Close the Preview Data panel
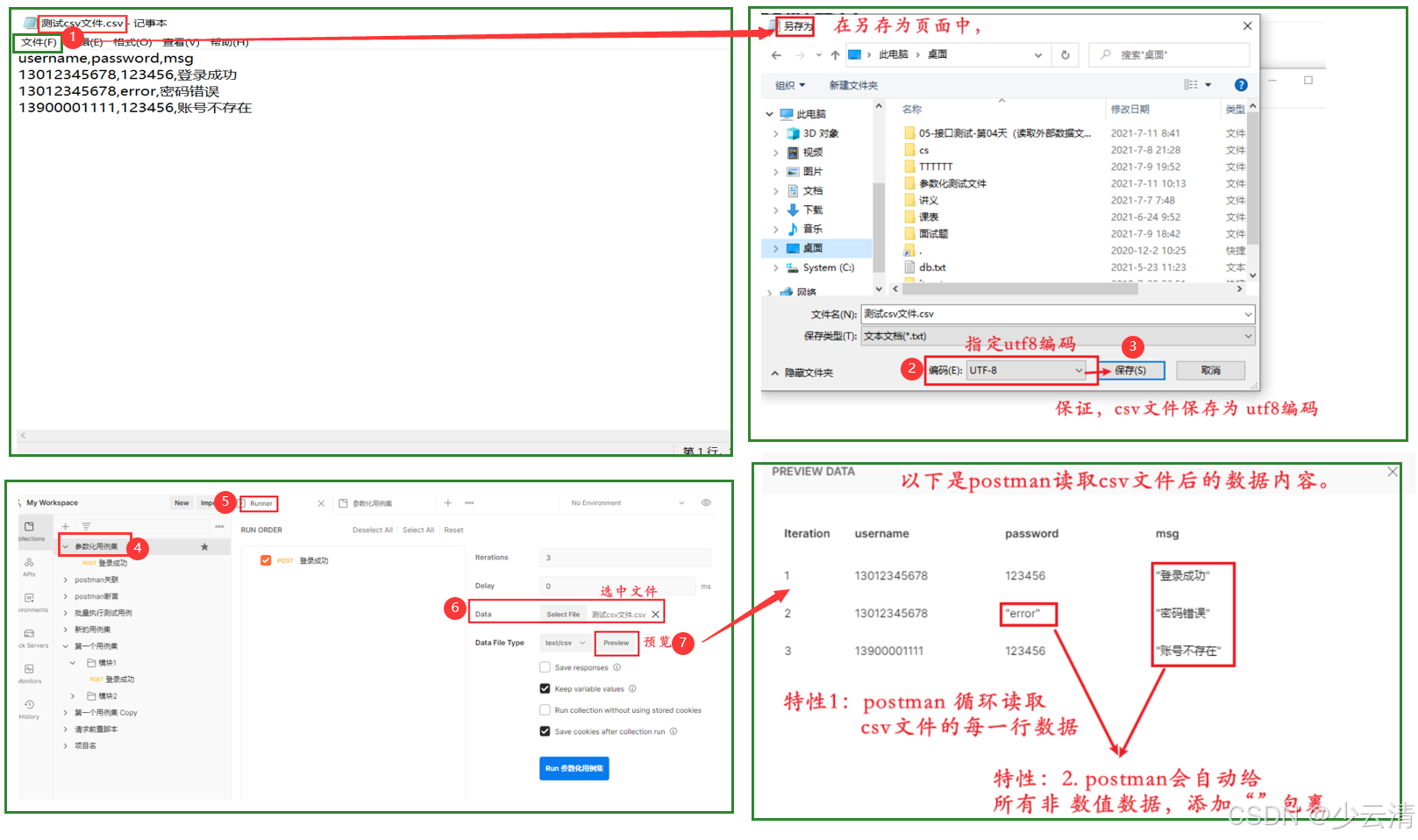 click(x=1393, y=472)
